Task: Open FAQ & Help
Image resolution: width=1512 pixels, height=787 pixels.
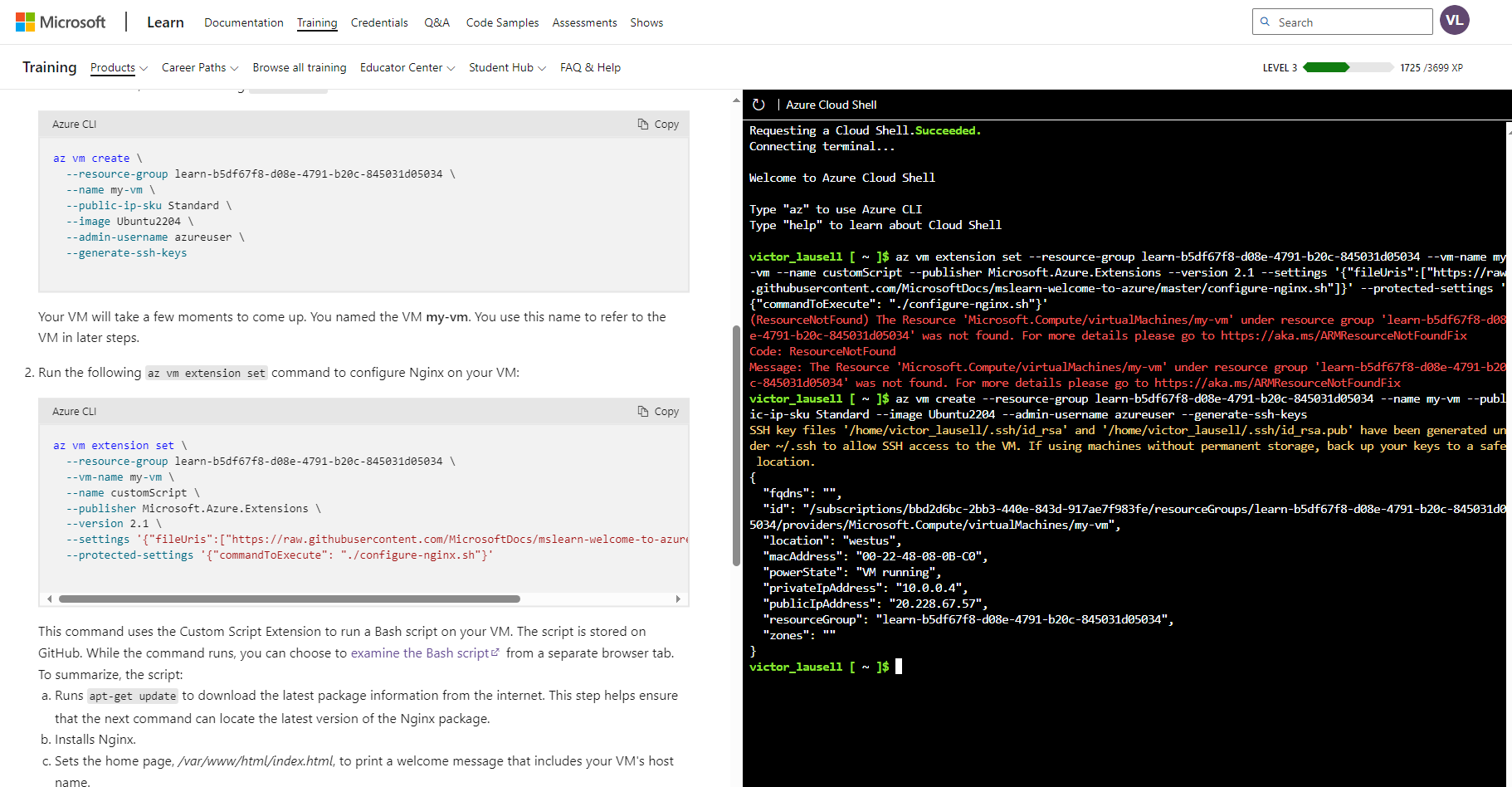Action: point(590,67)
